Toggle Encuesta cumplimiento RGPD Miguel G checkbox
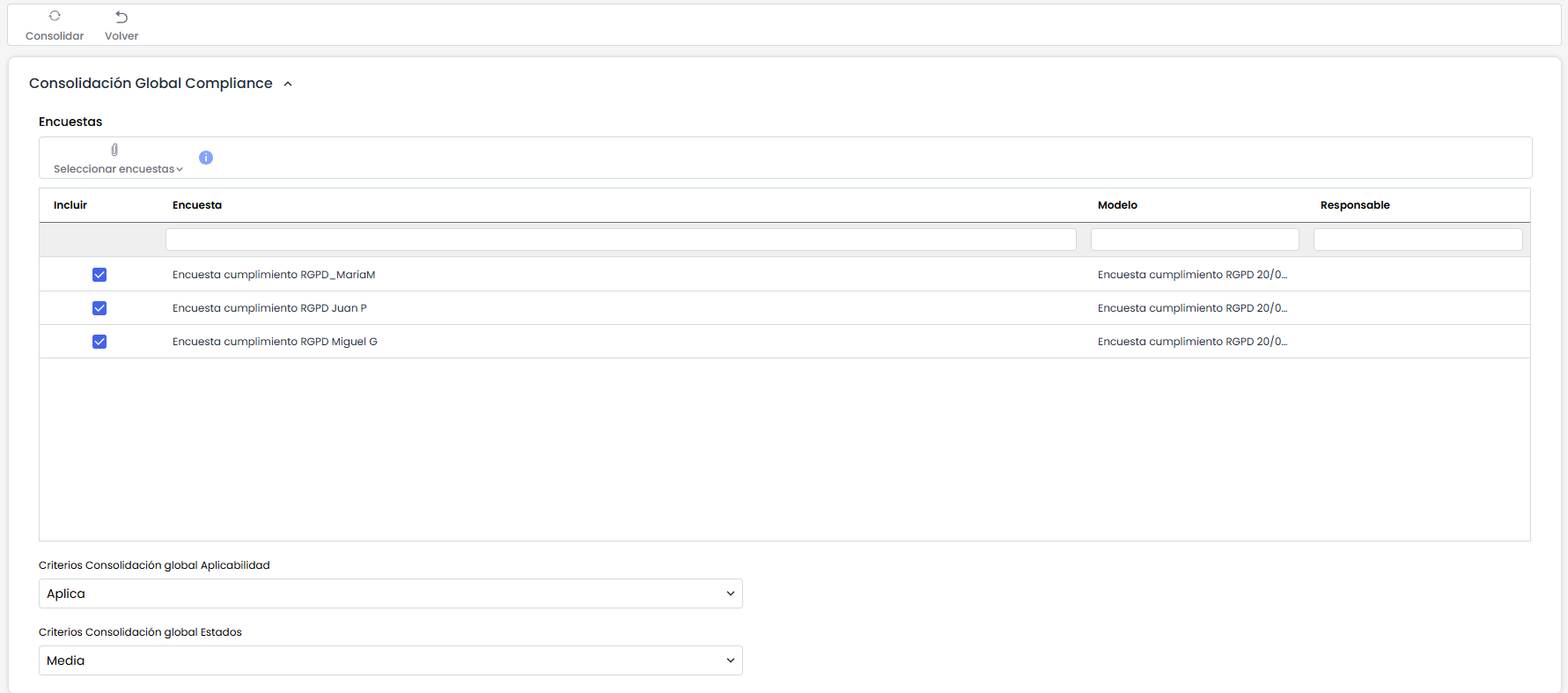The image size is (1568, 693). (x=99, y=342)
